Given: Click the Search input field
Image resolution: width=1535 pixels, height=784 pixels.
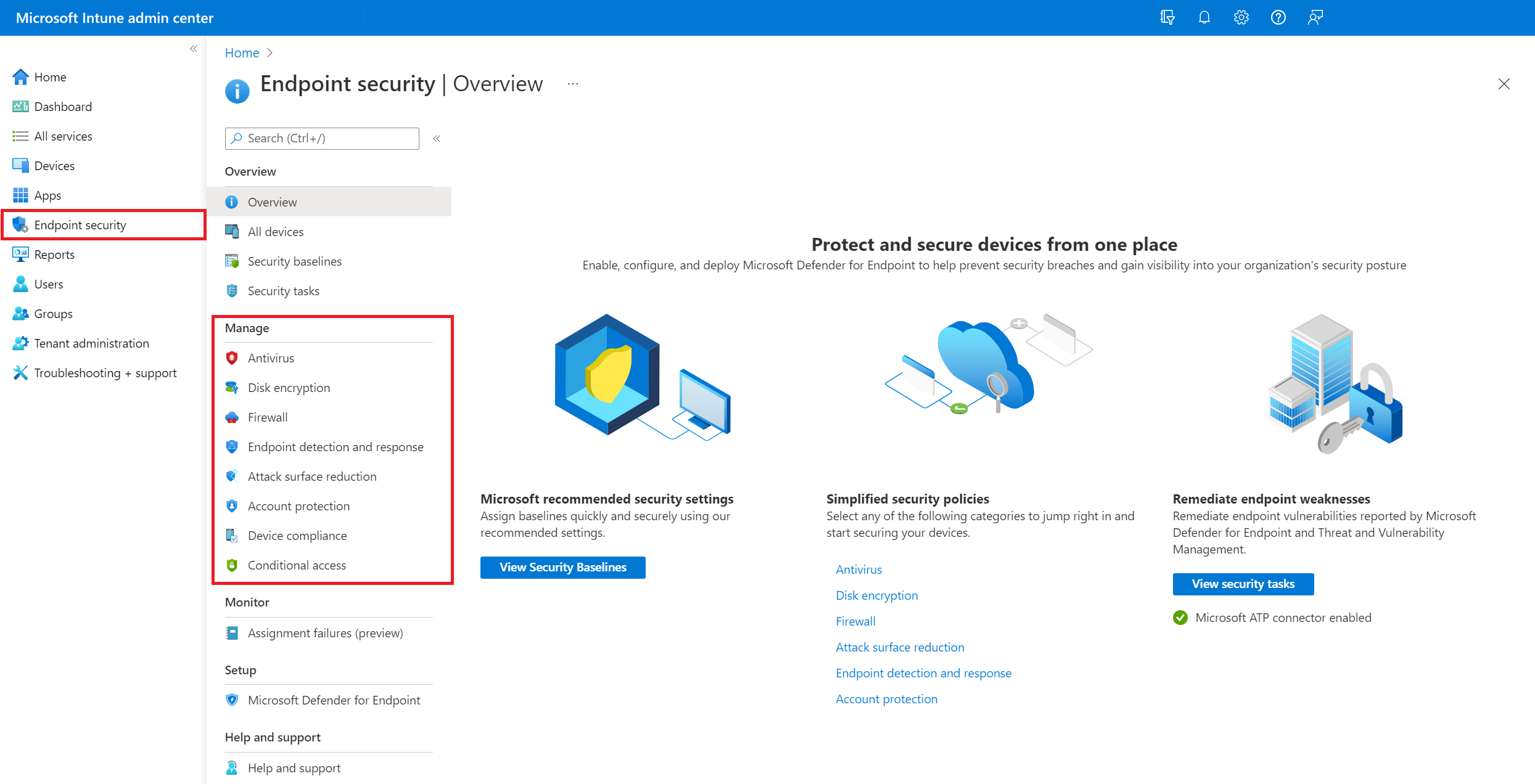Looking at the screenshot, I should pyautogui.click(x=320, y=137).
